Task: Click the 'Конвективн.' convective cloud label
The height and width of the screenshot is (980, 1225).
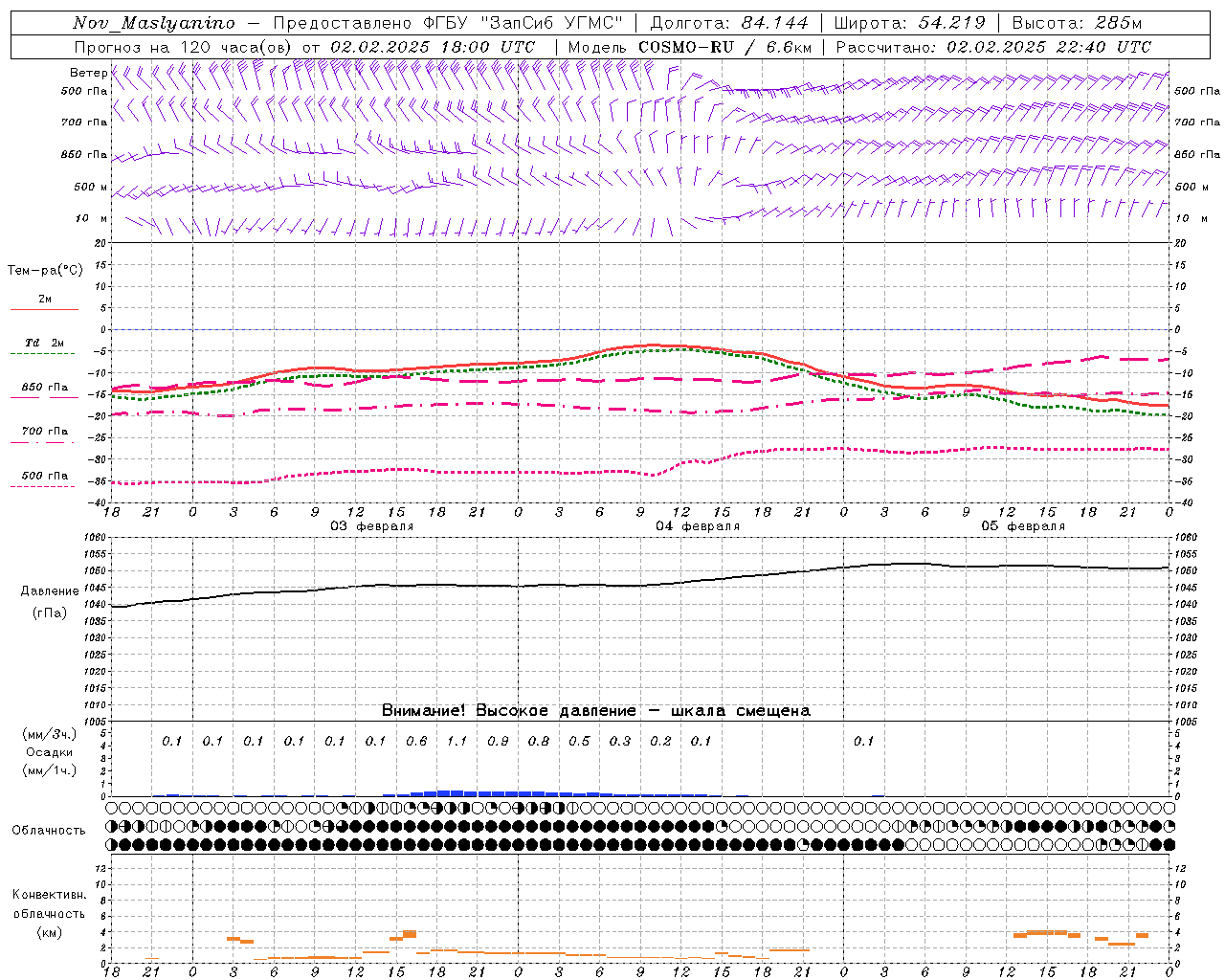Action: pos(49,895)
